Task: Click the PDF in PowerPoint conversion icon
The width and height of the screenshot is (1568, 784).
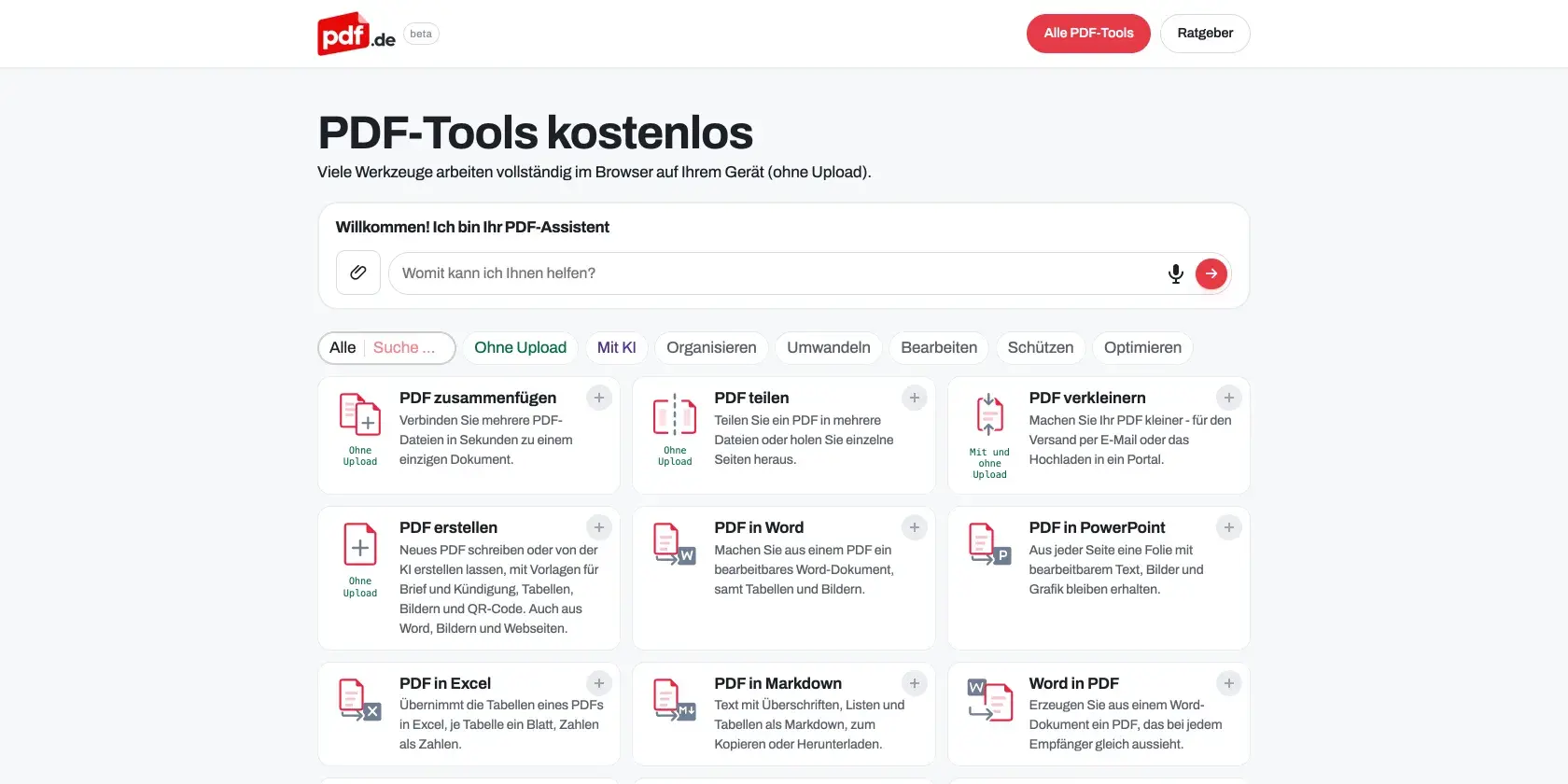Action: coord(989,545)
